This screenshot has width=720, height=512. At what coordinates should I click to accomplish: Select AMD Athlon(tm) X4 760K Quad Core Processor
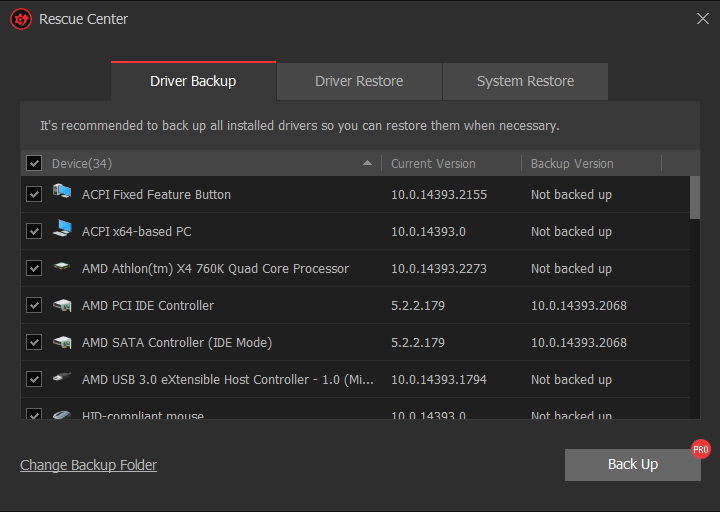215,269
